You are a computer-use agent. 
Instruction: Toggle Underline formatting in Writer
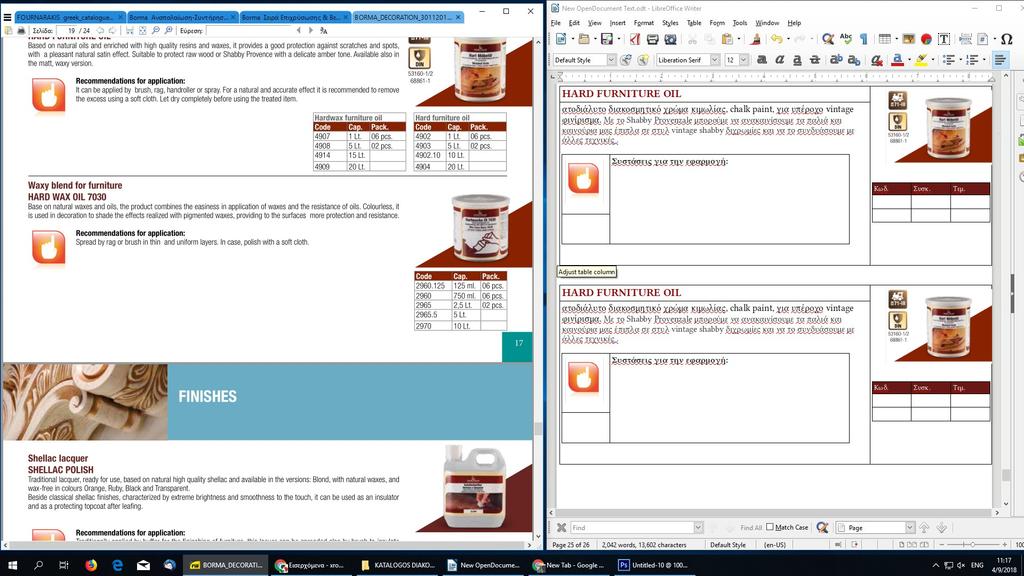tap(797, 60)
